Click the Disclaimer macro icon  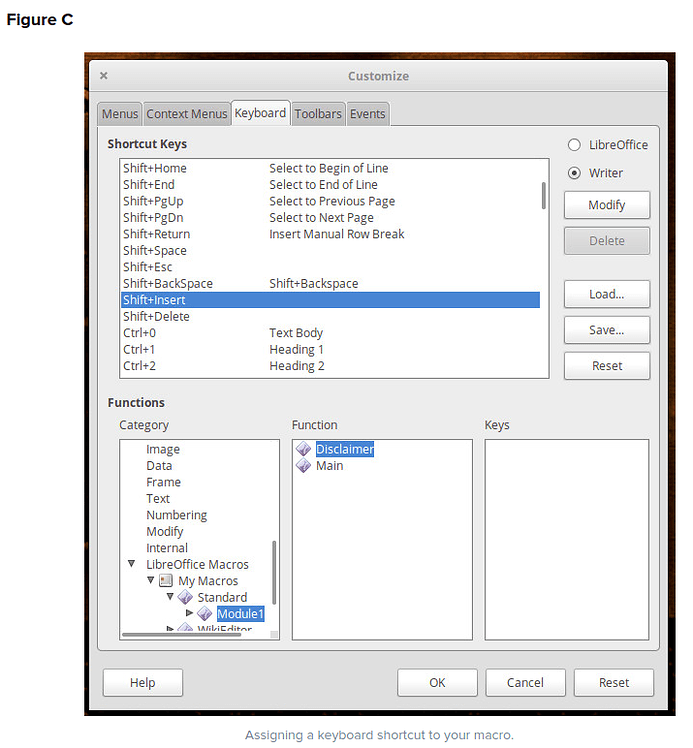[x=303, y=449]
